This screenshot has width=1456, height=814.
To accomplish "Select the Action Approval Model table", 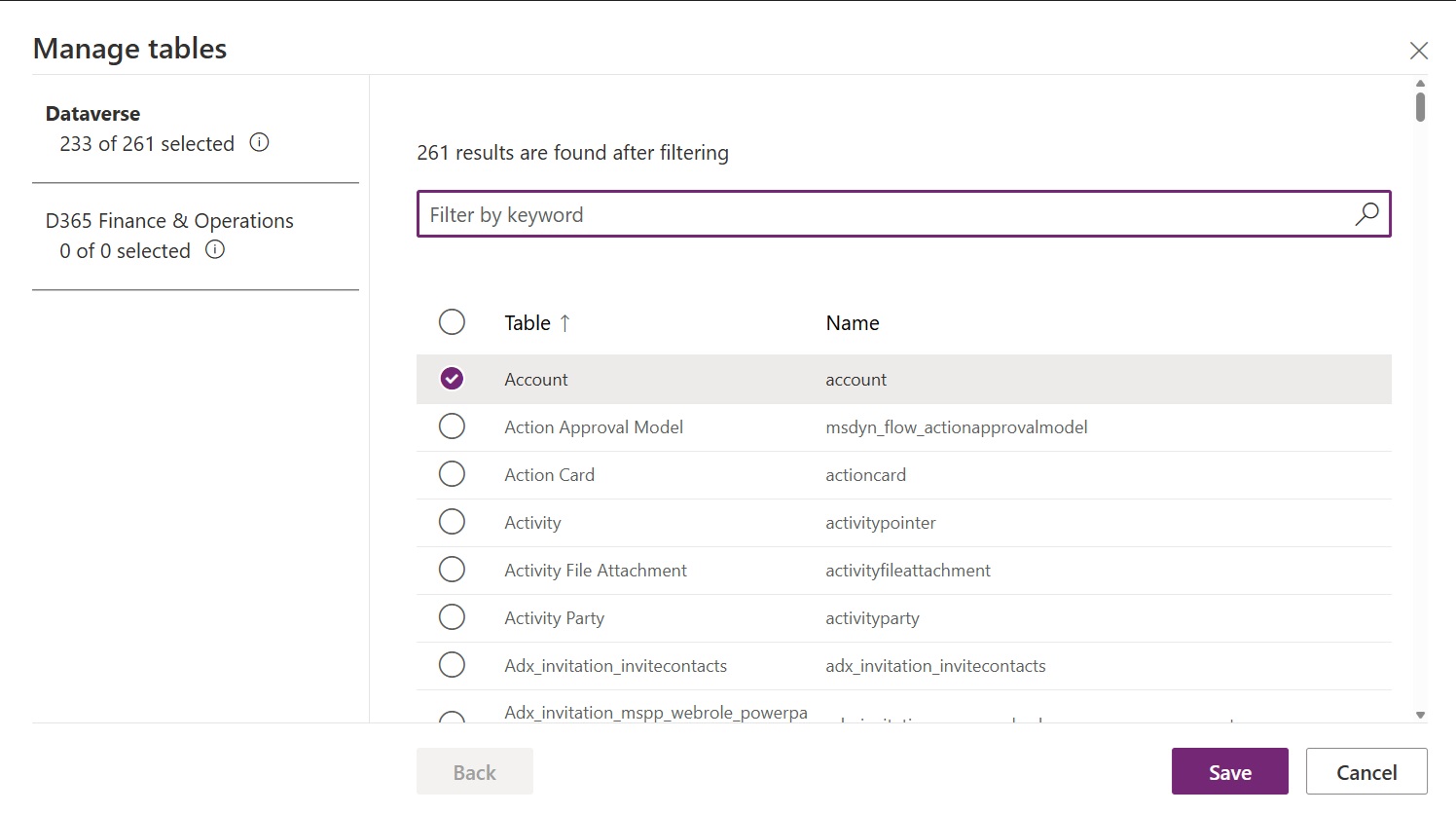I will click(452, 425).
